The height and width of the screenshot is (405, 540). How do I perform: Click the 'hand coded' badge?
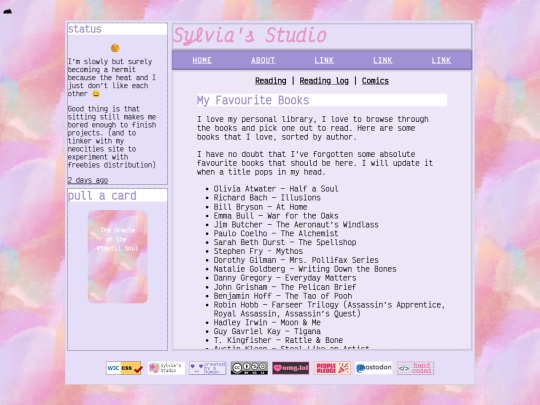[415, 368]
